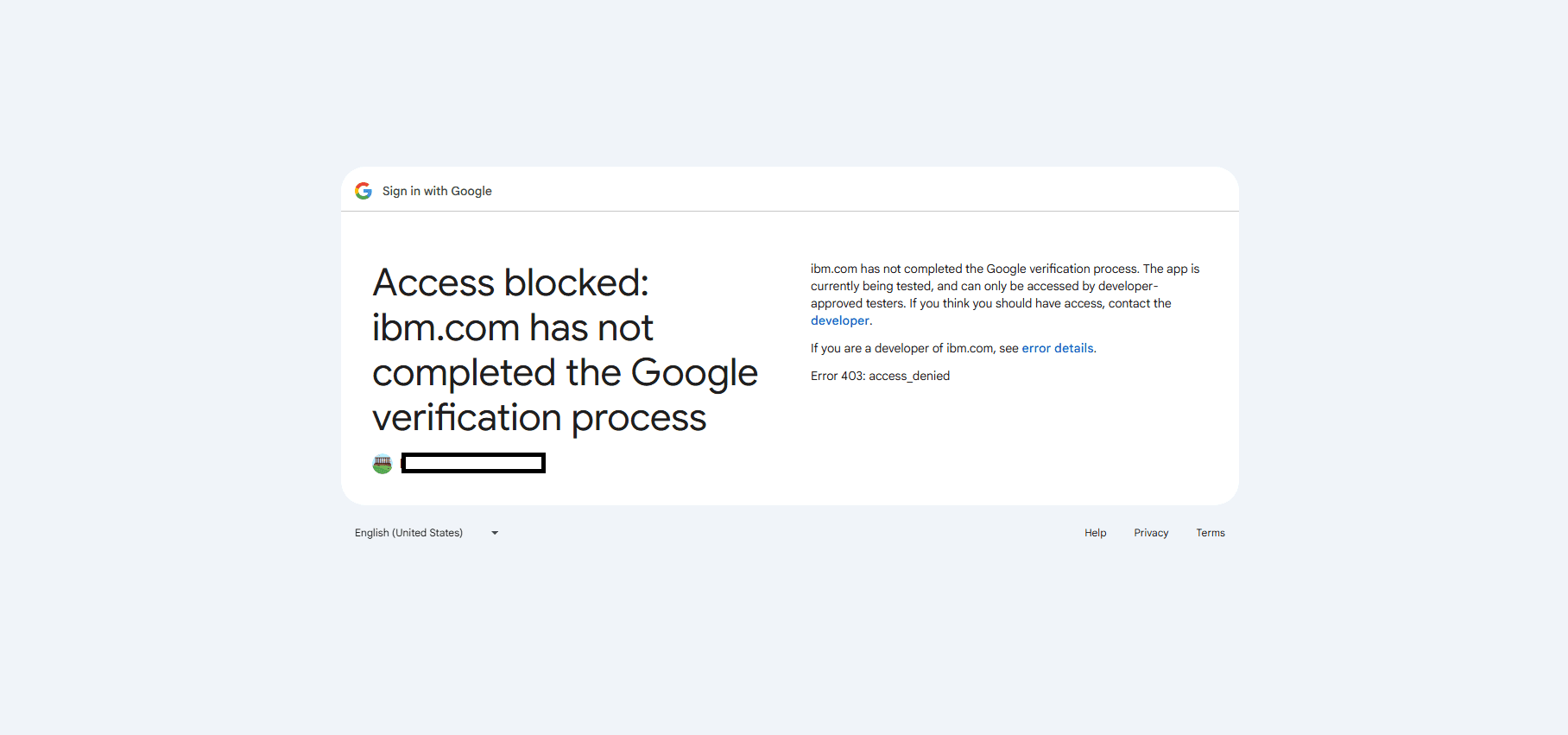Open Google's Privacy page
The image size is (1568, 735).
click(1151, 533)
